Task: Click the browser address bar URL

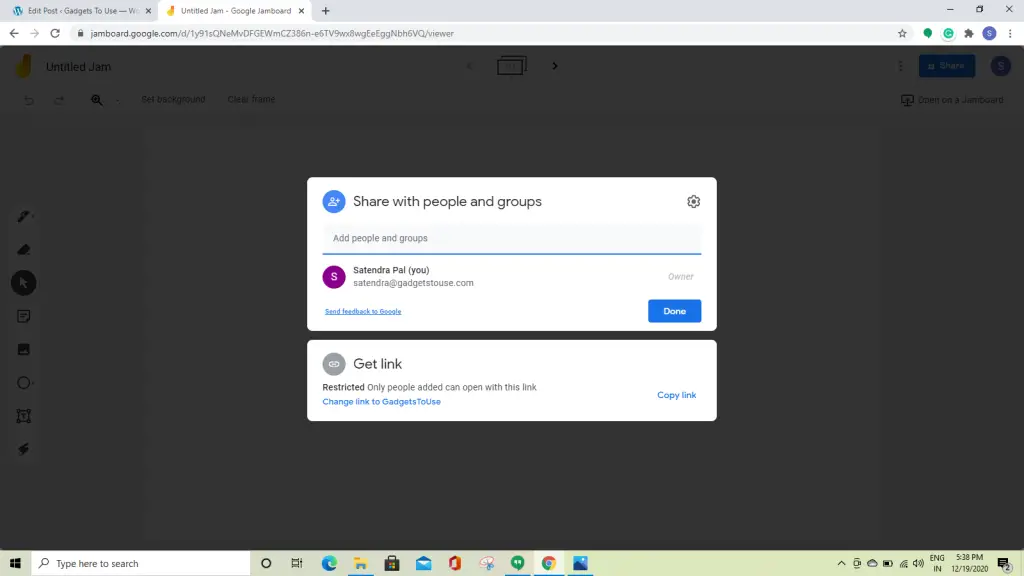Action: pos(272,33)
